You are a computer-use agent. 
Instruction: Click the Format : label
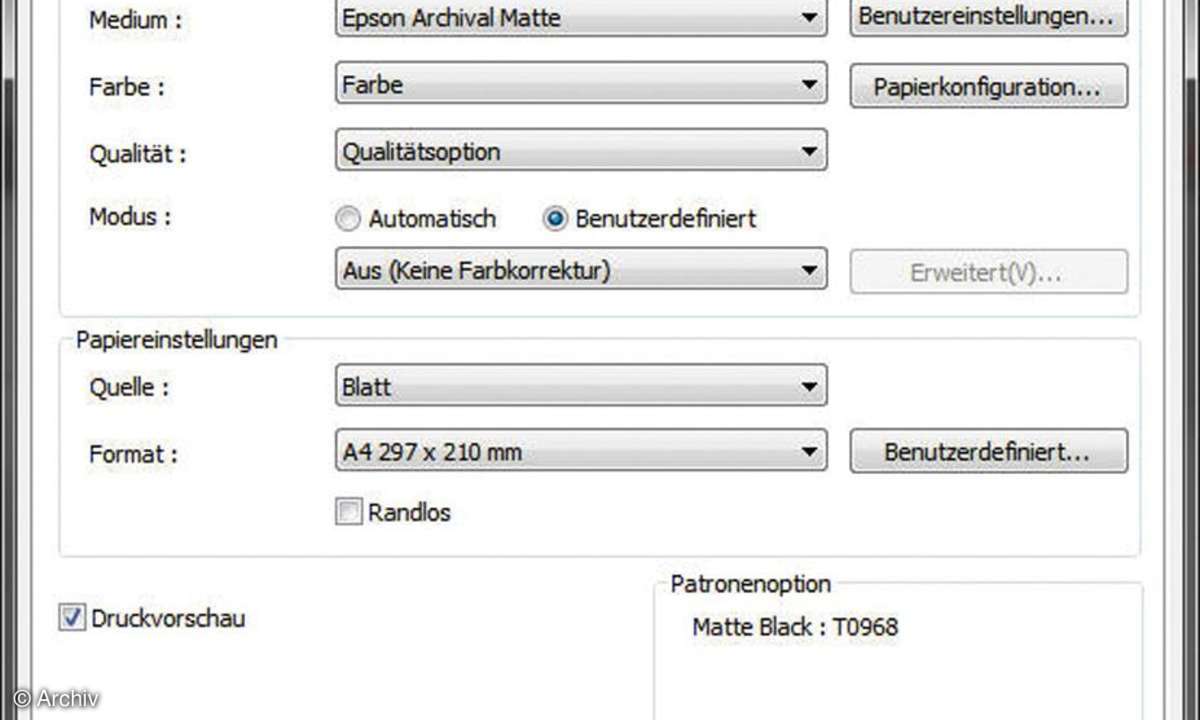(133, 453)
